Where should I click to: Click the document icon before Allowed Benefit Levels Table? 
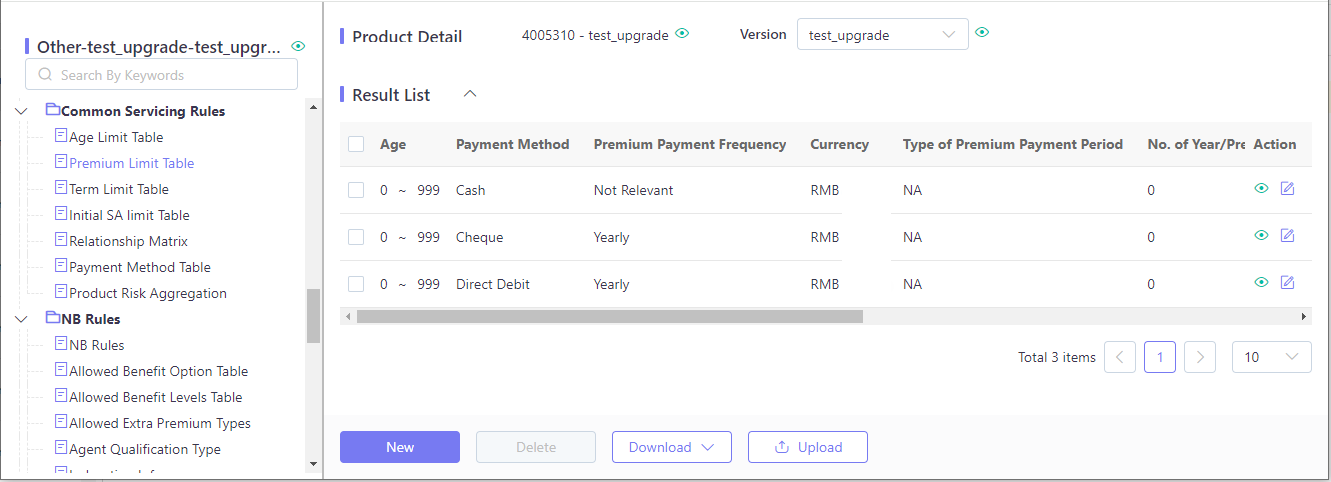coord(60,396)
